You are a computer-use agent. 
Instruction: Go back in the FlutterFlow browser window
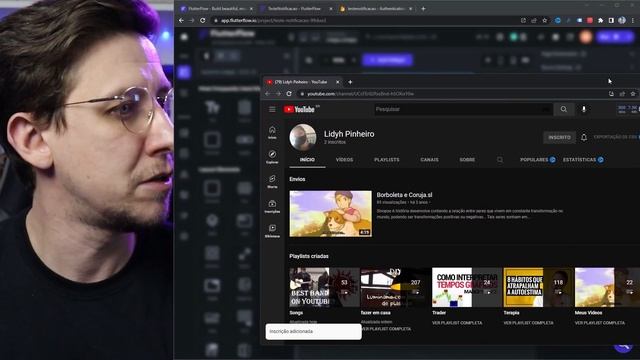181,20
